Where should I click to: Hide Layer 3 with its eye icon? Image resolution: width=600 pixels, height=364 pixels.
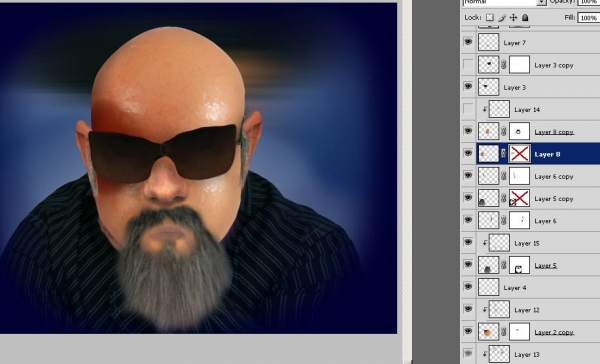pos(468,87)
